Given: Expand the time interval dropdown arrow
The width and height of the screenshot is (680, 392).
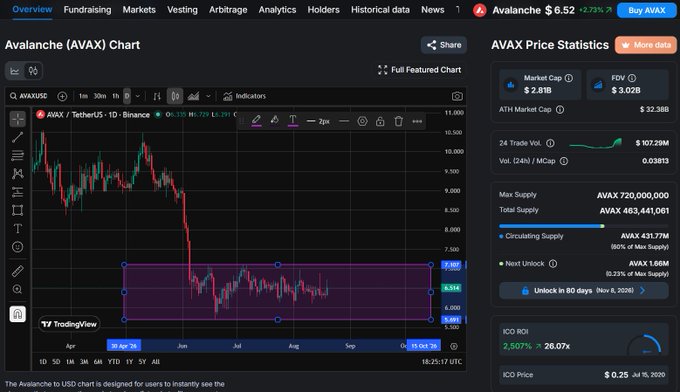Looking at the screenshot, I should (137, 96).
